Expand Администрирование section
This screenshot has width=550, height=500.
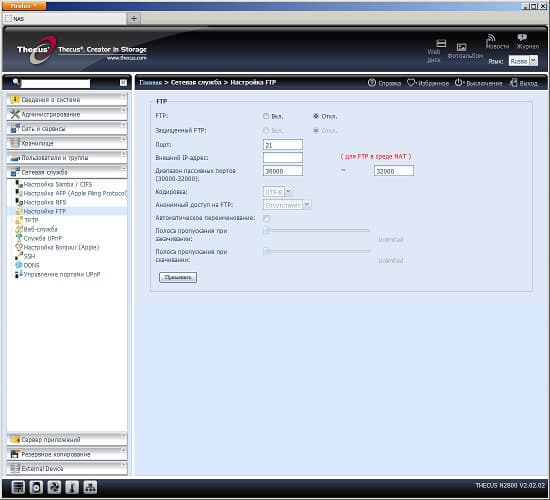(x=67, y=114)
